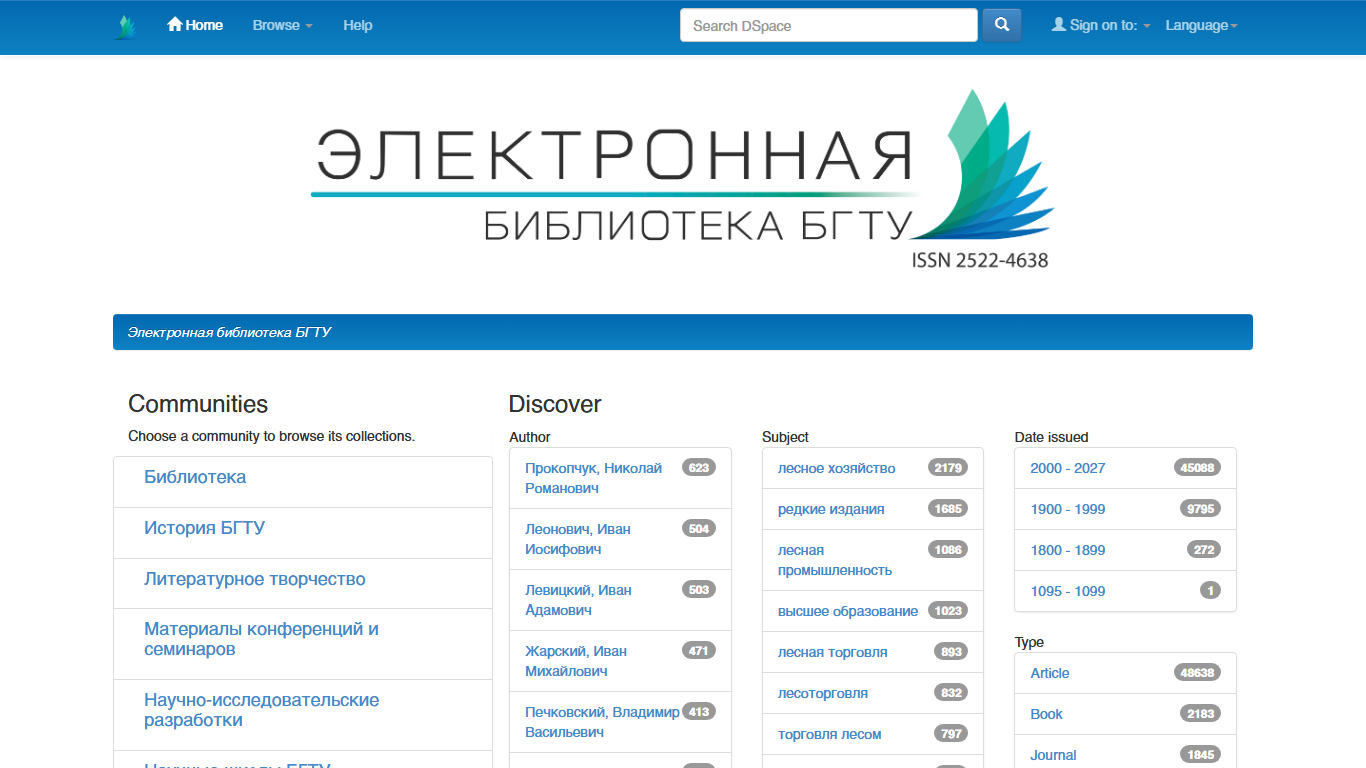Filter by date issued 2000 - 2027
The image size is (1366, 768).
point(1068,468)
